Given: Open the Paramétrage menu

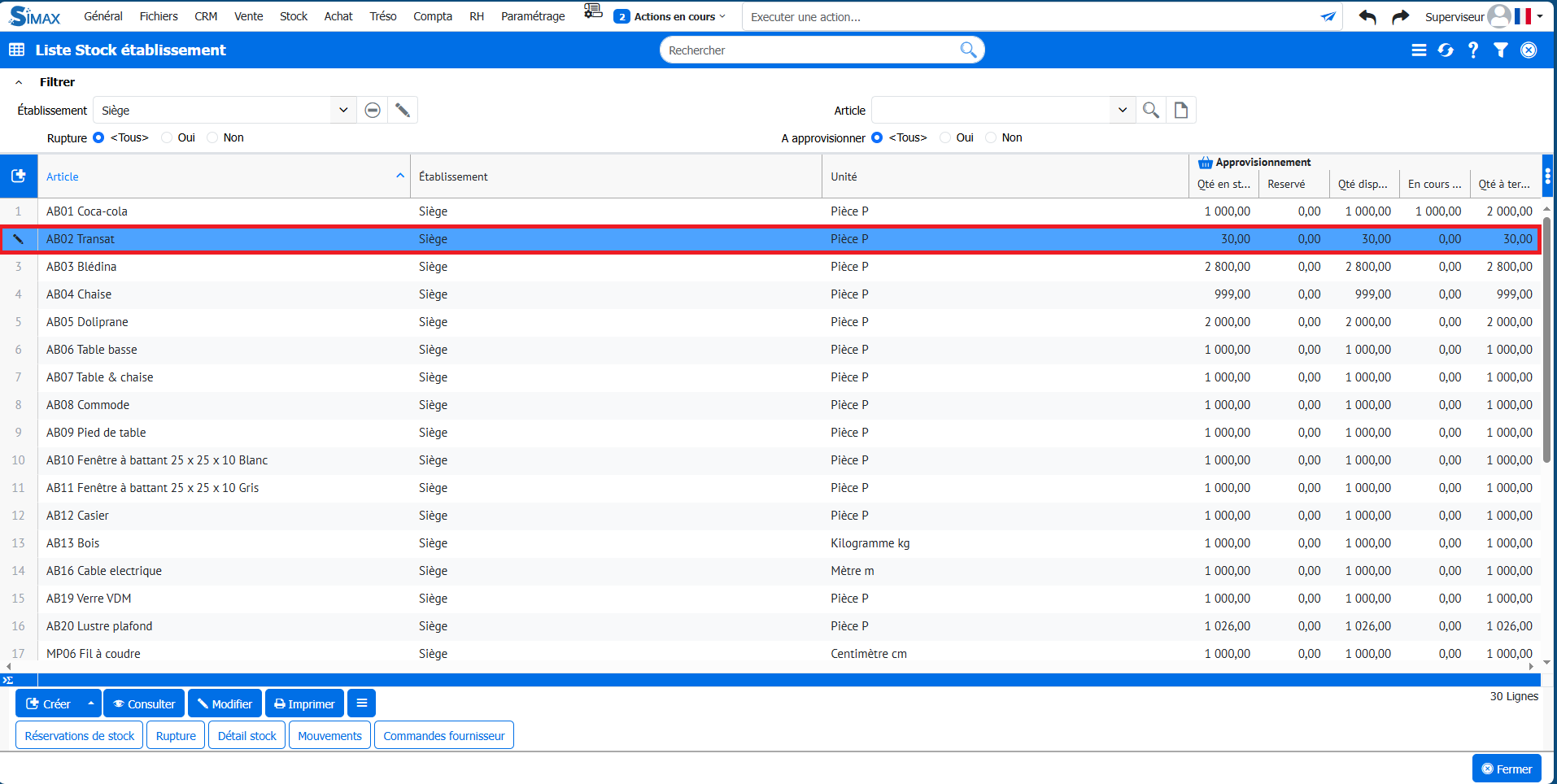Looking at the screenshot, I should 533,16.
